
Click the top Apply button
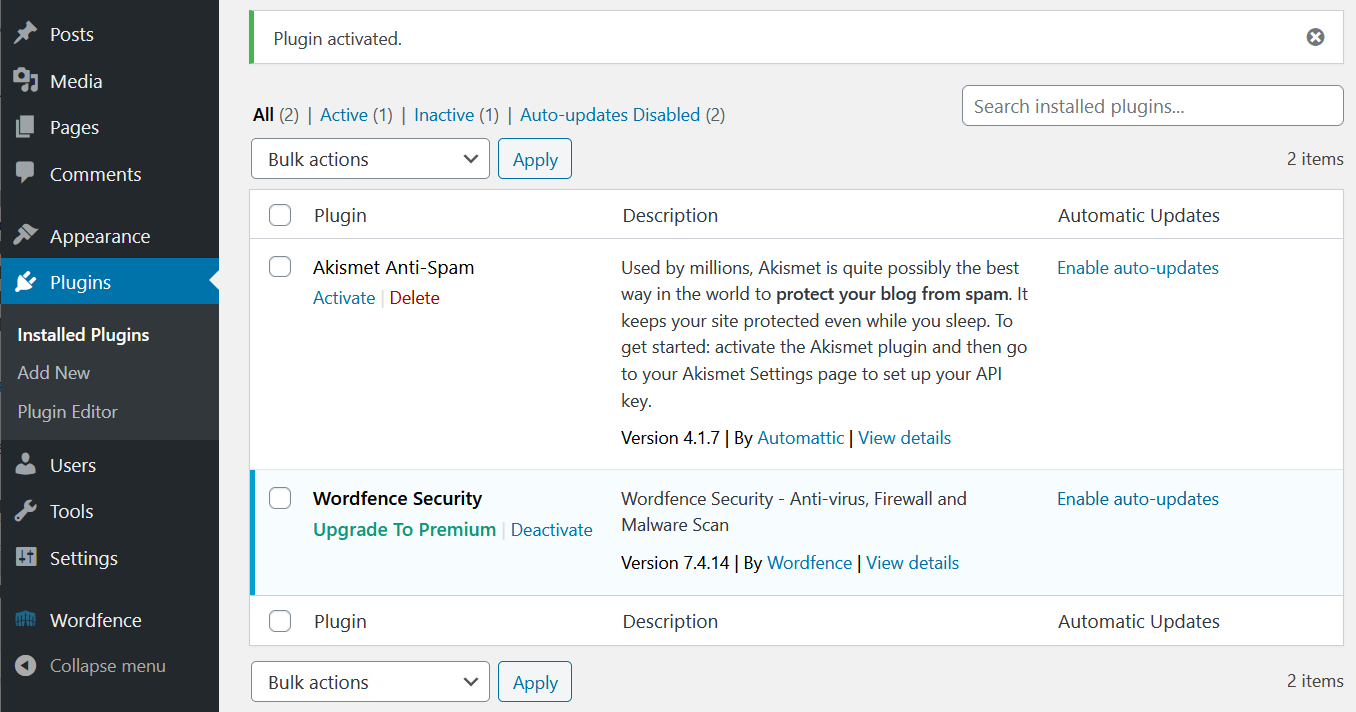click(535, 159)
